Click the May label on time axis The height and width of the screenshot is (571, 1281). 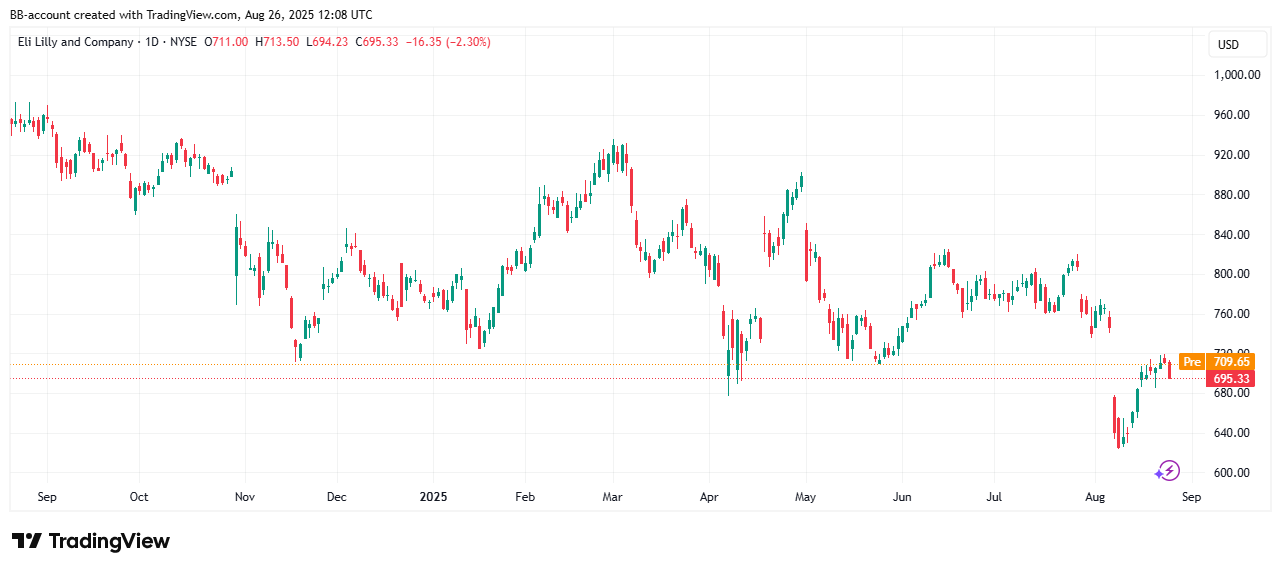[806, 496]
